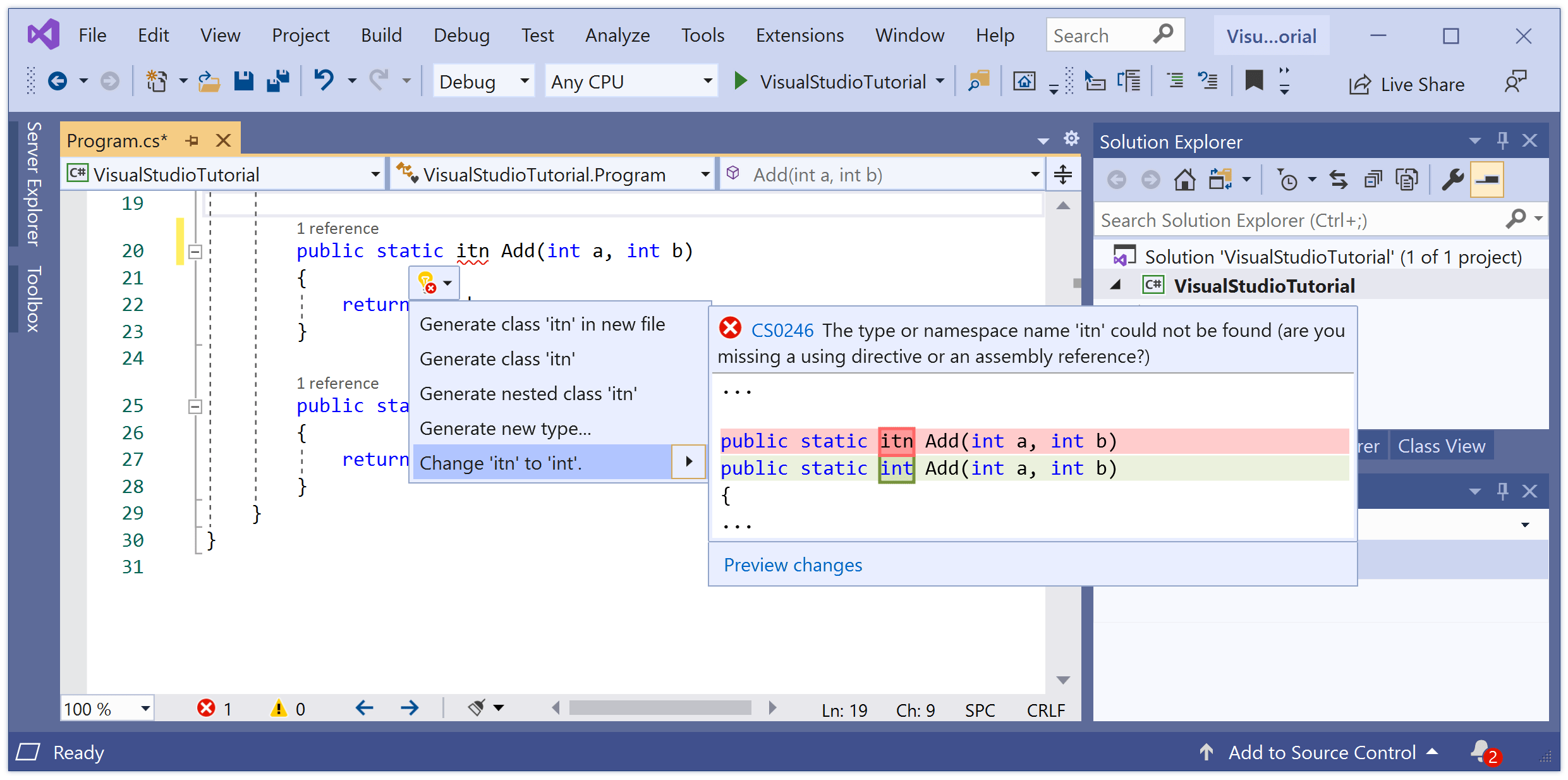Start debugging VisualStudioTutorial with the green play icon
1568x780 pixels.
pos(740,81)
